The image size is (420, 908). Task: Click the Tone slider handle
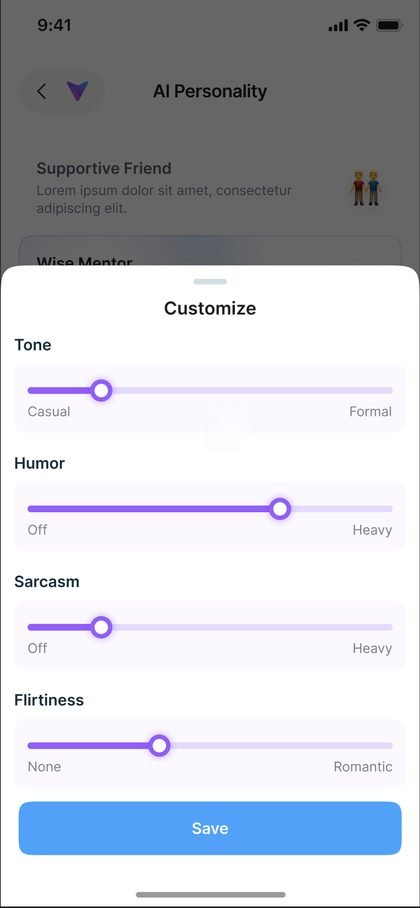pos(101,390)
